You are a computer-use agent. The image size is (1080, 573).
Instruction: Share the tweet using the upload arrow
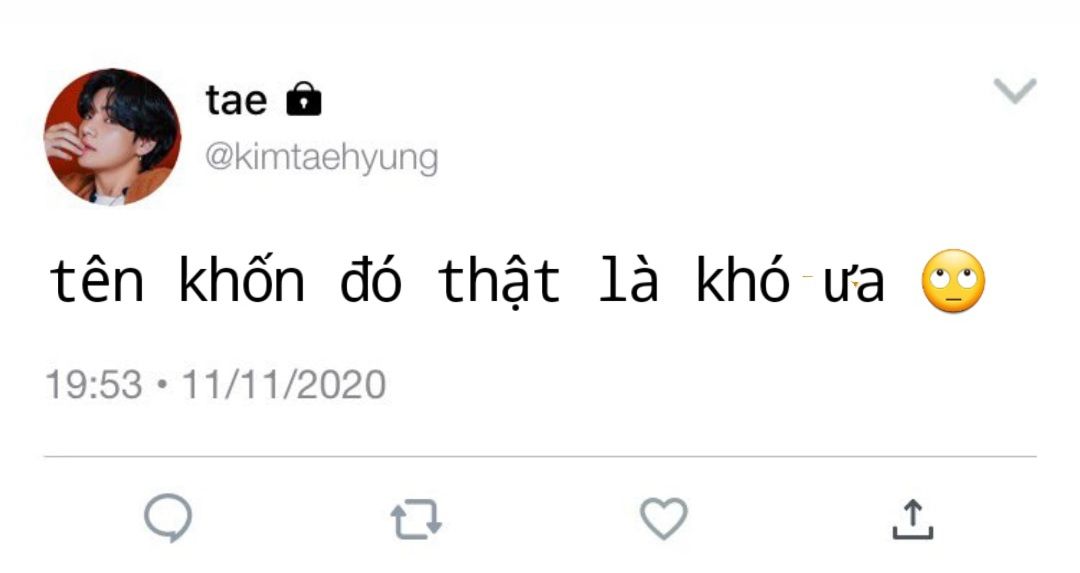click(x=913, y=519)
